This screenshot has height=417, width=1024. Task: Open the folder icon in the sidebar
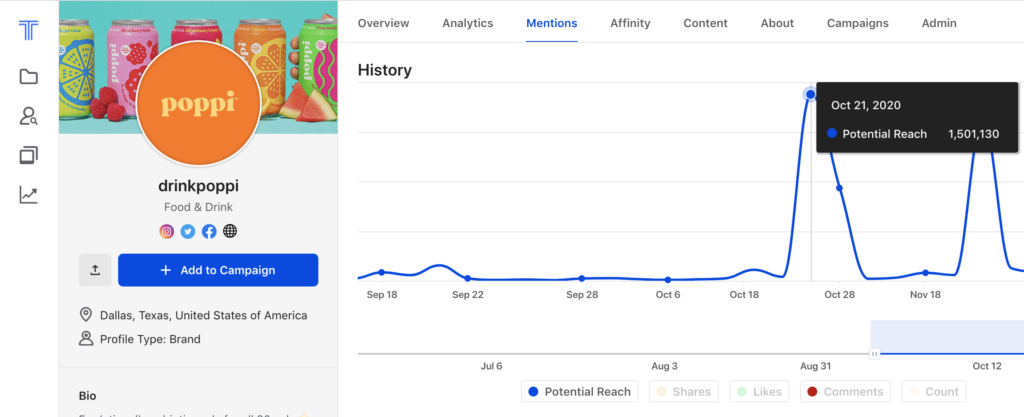(29, 77)
